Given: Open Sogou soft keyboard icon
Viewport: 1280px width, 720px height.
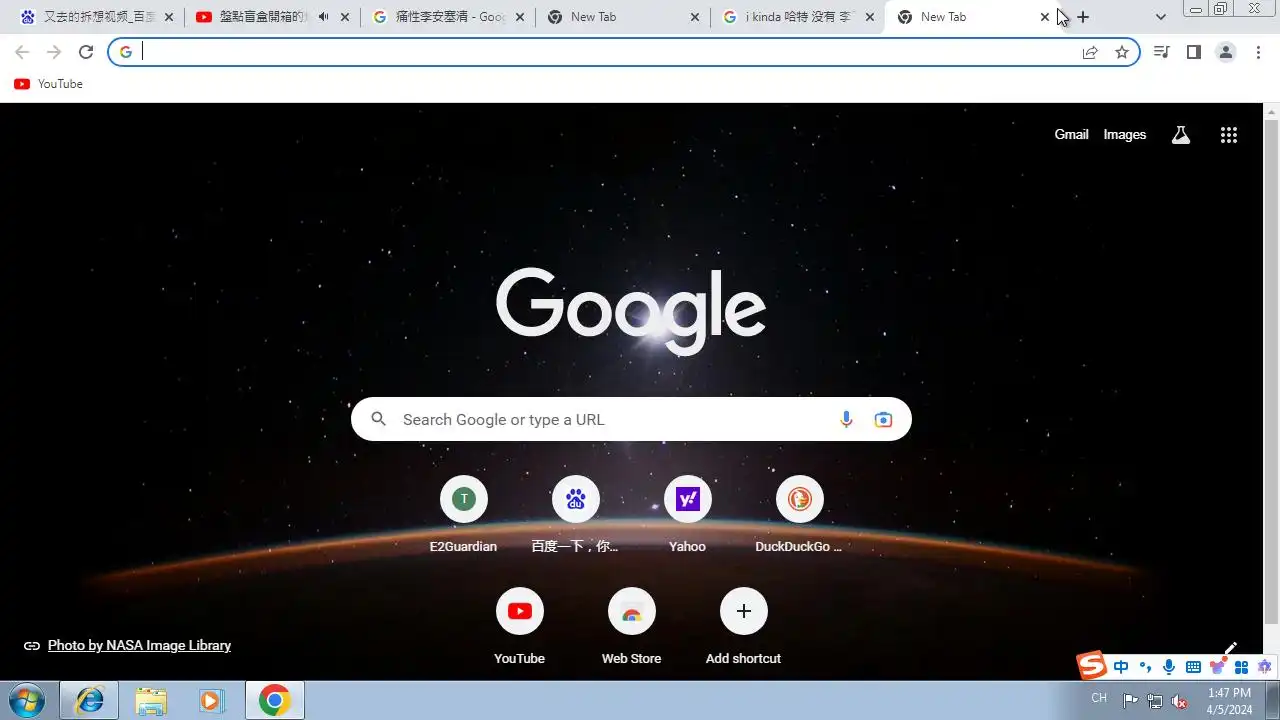Looking at the screenshot, I should (x=1193, y=667).
